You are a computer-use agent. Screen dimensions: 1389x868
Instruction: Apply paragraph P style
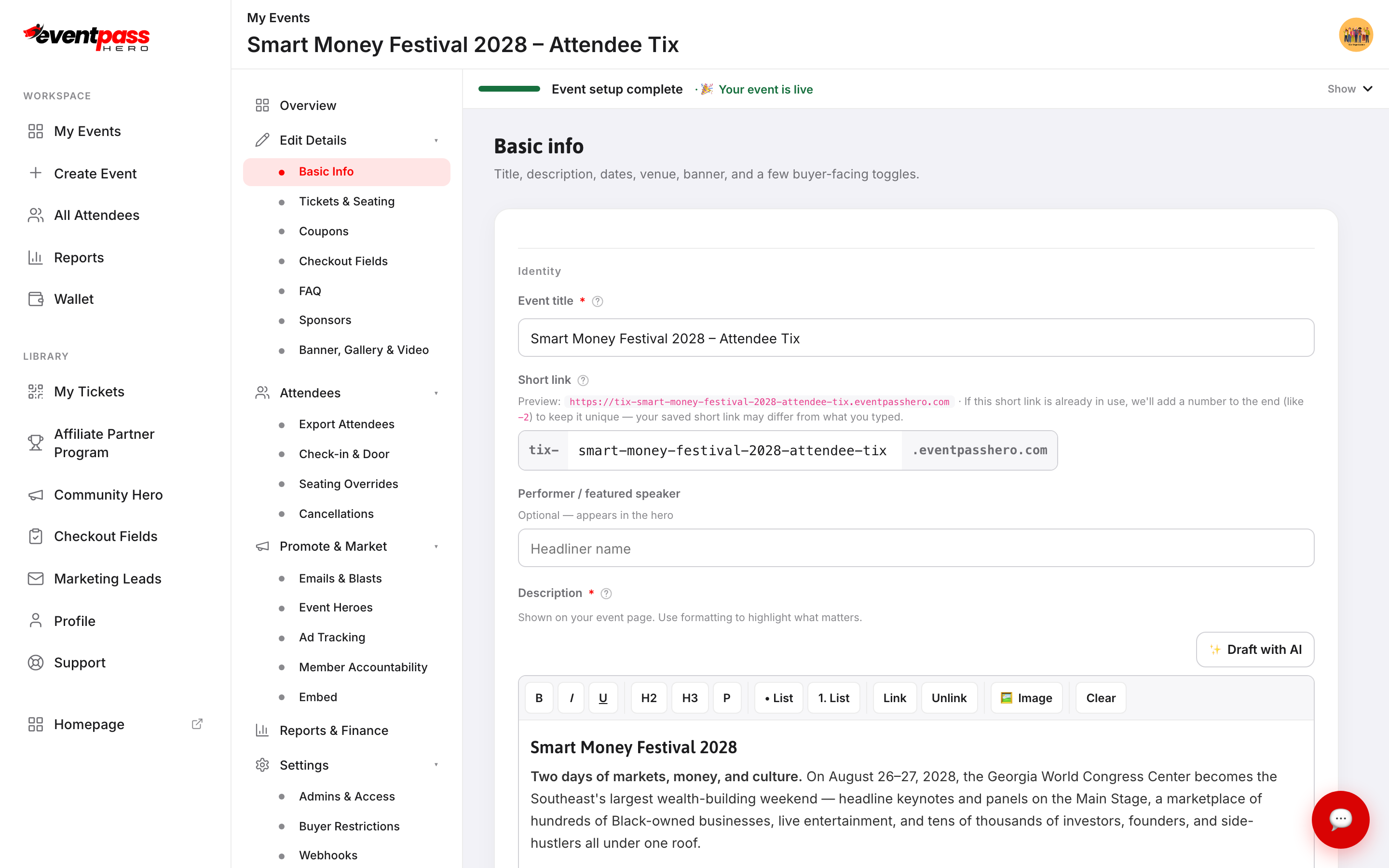point(727,698)
